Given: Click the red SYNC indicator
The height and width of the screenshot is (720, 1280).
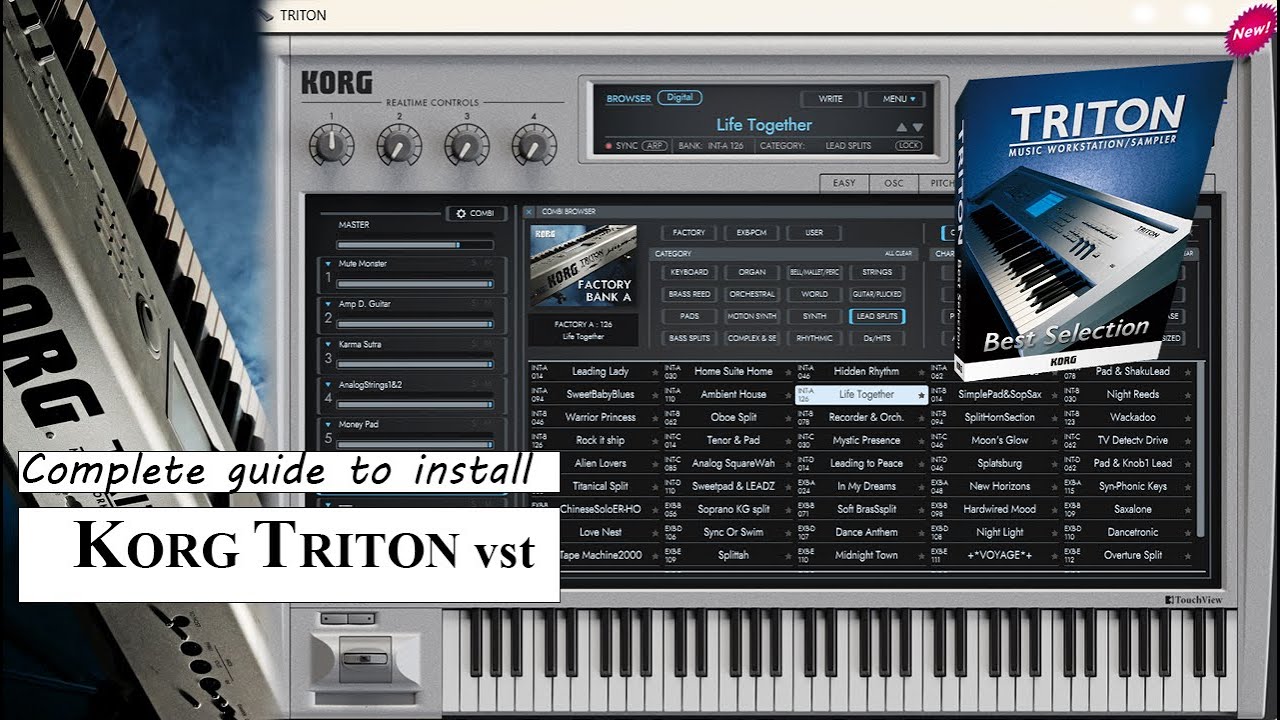Looking at the screenshot, I should [x=608, y=147].
